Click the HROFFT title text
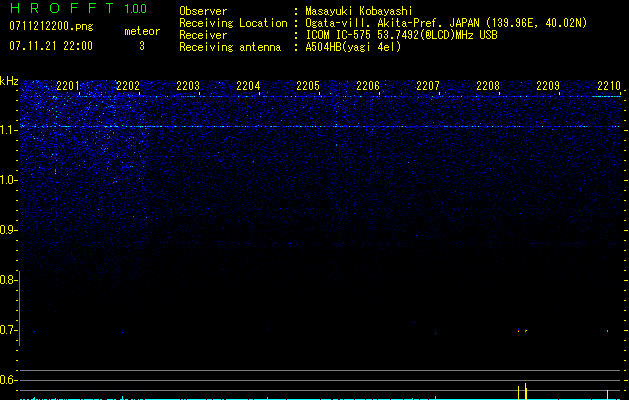629x400 pixels. click(62, 8)
